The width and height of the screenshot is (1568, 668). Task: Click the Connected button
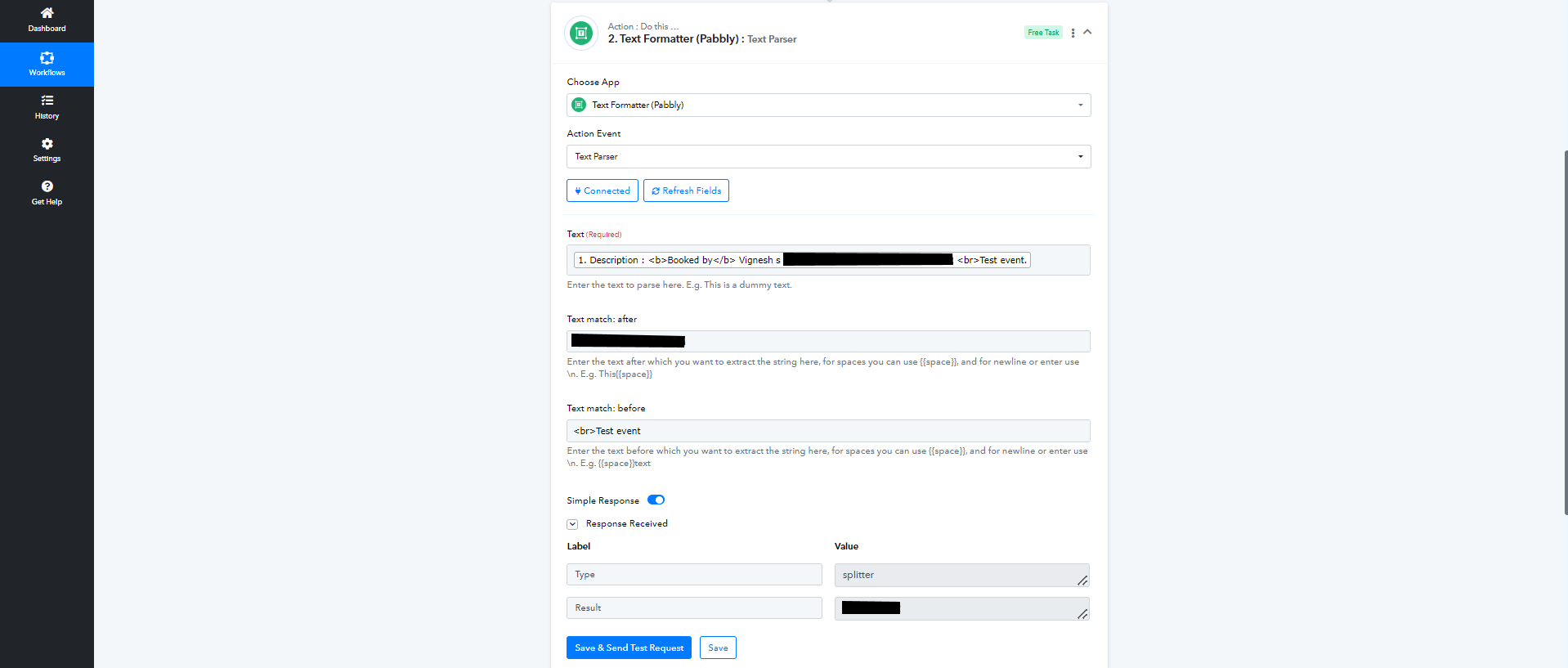(602, 191)
